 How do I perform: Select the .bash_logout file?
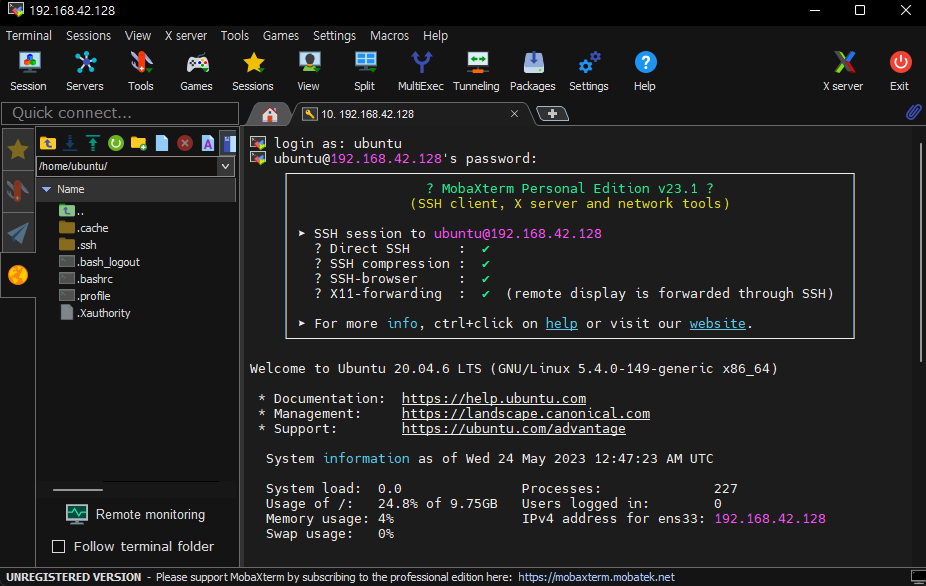(x=99, y=262)
